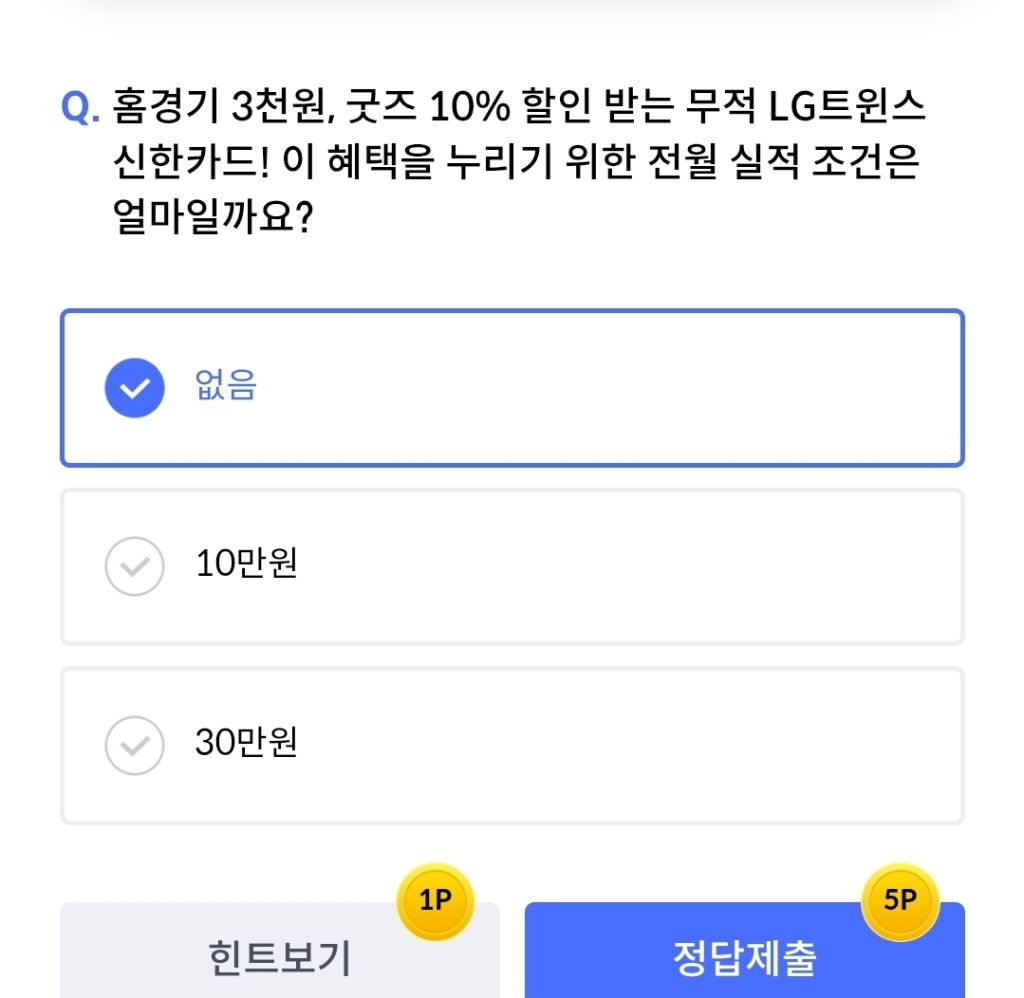Viewport: 1024px width, 998px height.
Task: Click the blue checkmark icon beside 없음
Action: point(134,387)
